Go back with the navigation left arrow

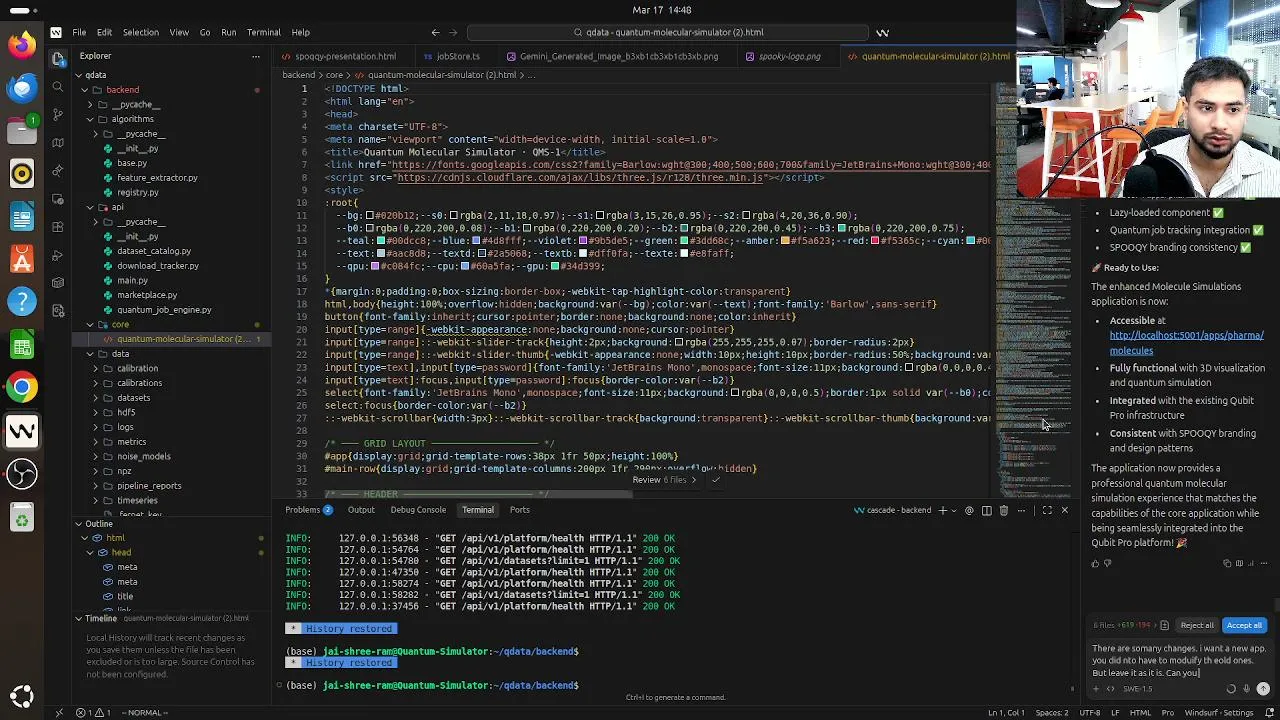pos(435,32)
